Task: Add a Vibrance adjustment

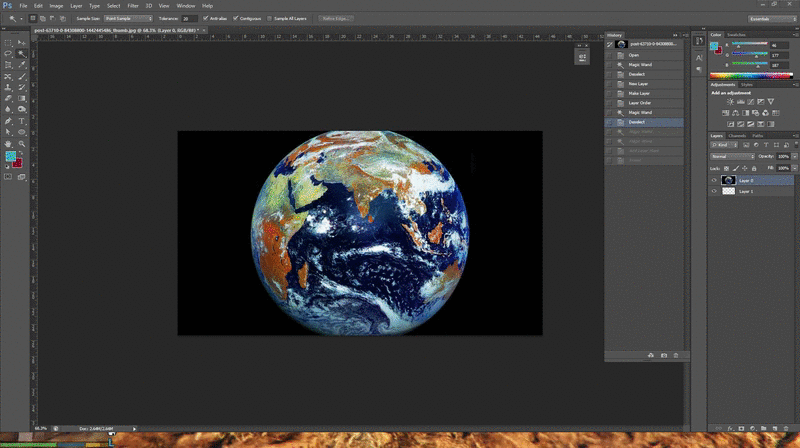Action: point(770,102)
